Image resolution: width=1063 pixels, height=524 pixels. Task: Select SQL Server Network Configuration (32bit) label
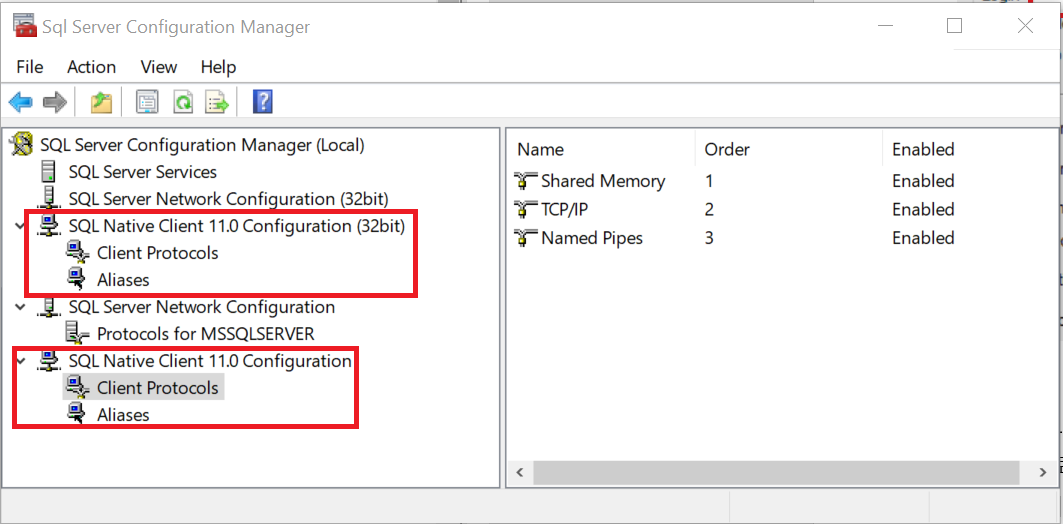tap(228, 199)
